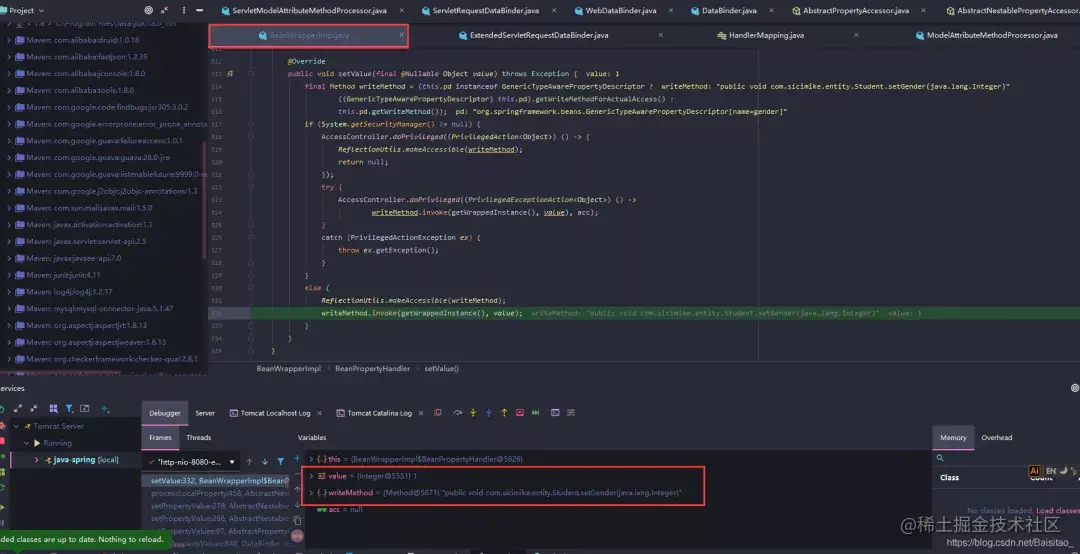Click the Services filter funnel icon

tap(69, 409)
